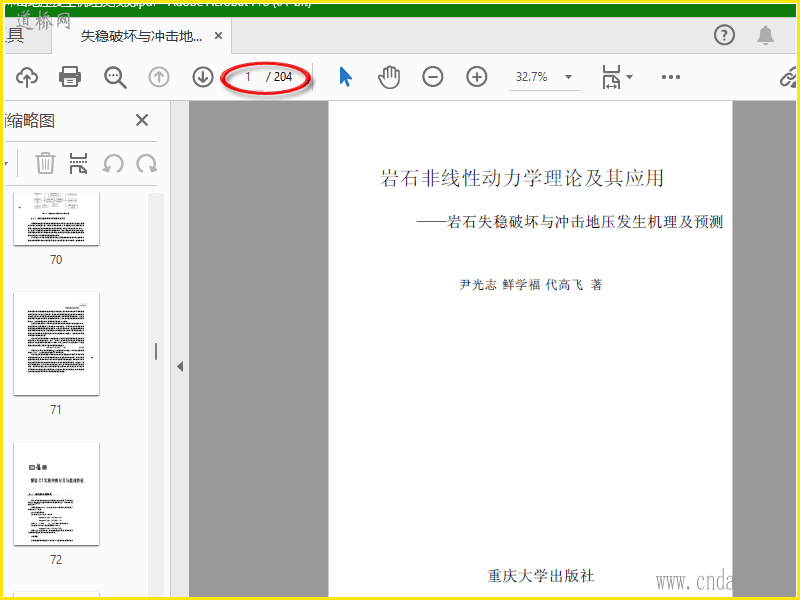
Task: Select page 72 thumbnail
Action: point(56,493)
